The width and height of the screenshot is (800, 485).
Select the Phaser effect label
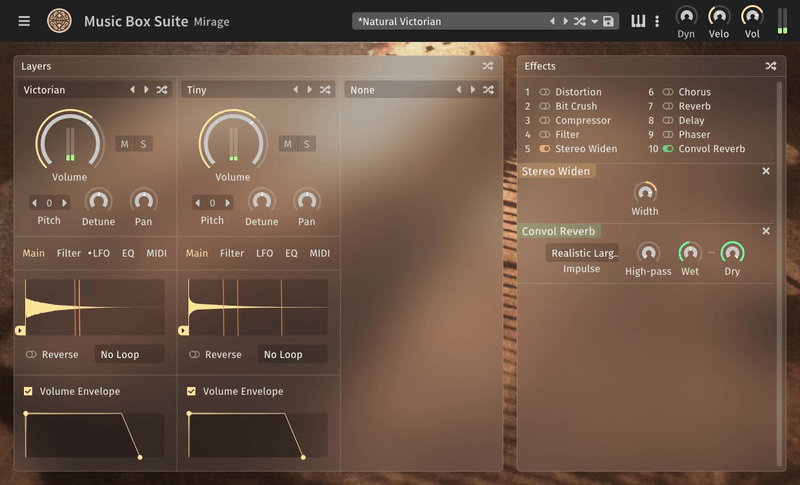[x=694, y=135]
